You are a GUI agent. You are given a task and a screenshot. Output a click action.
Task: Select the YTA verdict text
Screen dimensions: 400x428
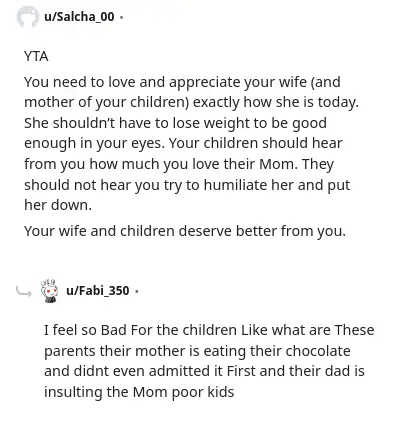click(36, 56)
